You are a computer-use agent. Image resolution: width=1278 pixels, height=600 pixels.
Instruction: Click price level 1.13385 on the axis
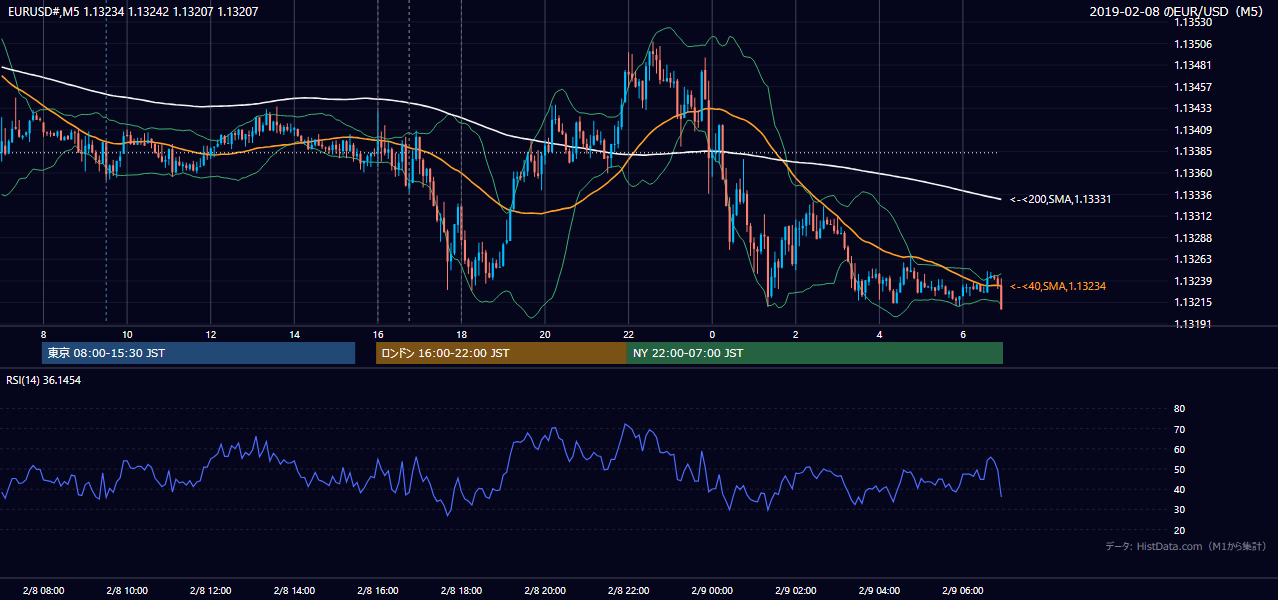[x=1193, y=152]
